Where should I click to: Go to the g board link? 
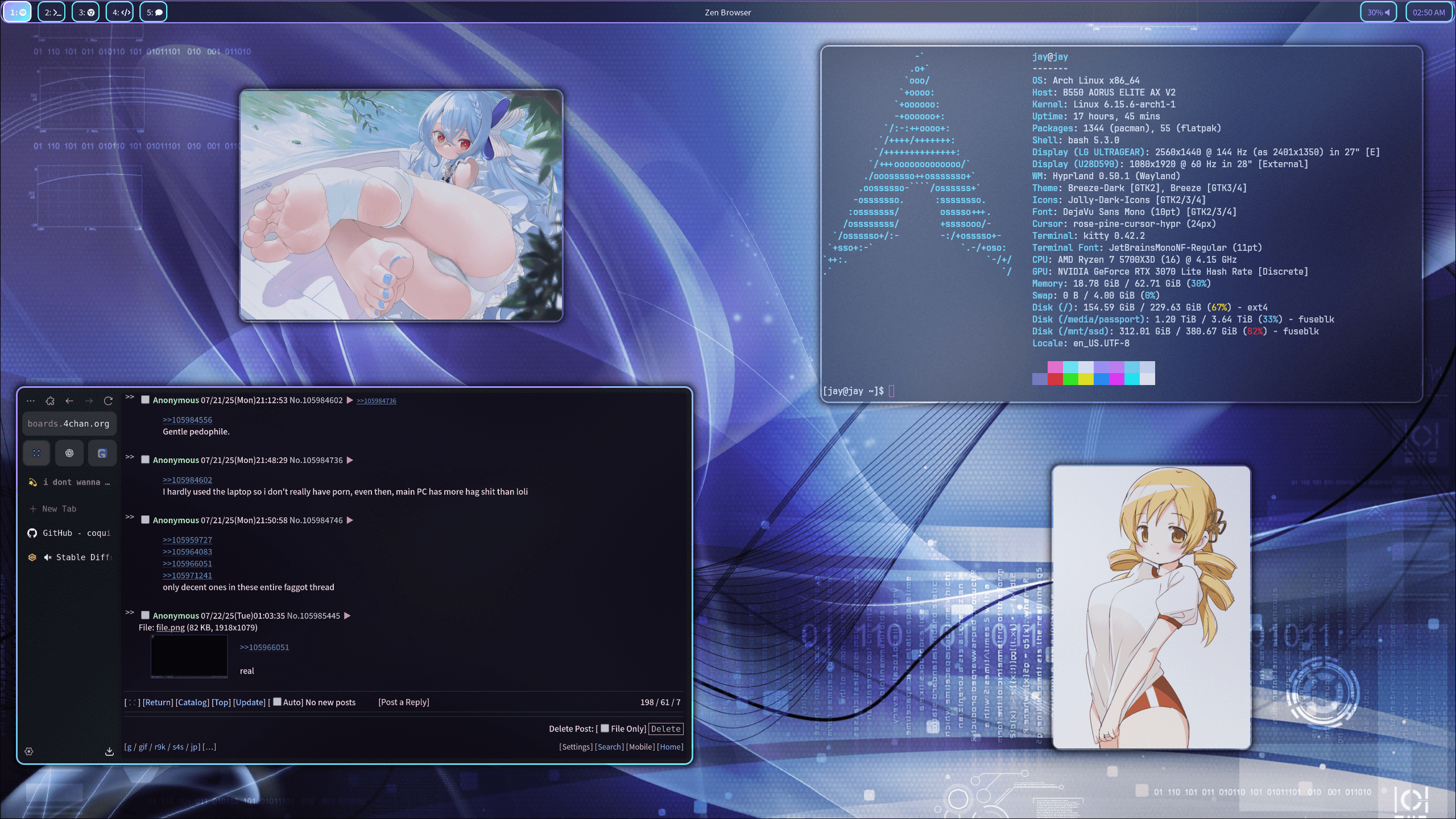(129, 747)
